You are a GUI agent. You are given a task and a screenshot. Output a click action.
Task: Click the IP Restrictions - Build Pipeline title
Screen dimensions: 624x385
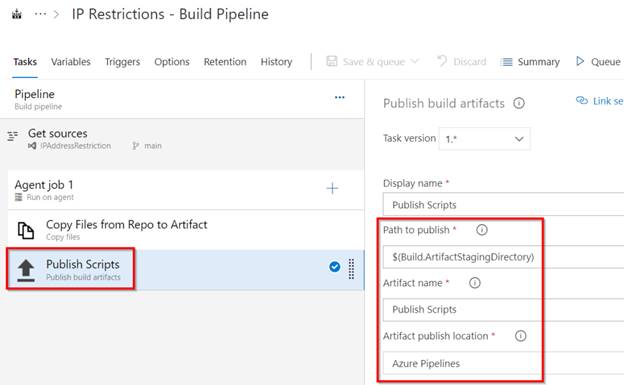pyautogui.click(x=170, y=14)
